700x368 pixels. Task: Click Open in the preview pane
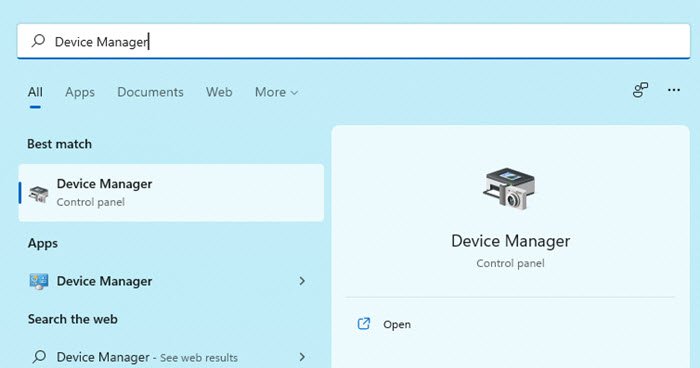click(397, 324)
